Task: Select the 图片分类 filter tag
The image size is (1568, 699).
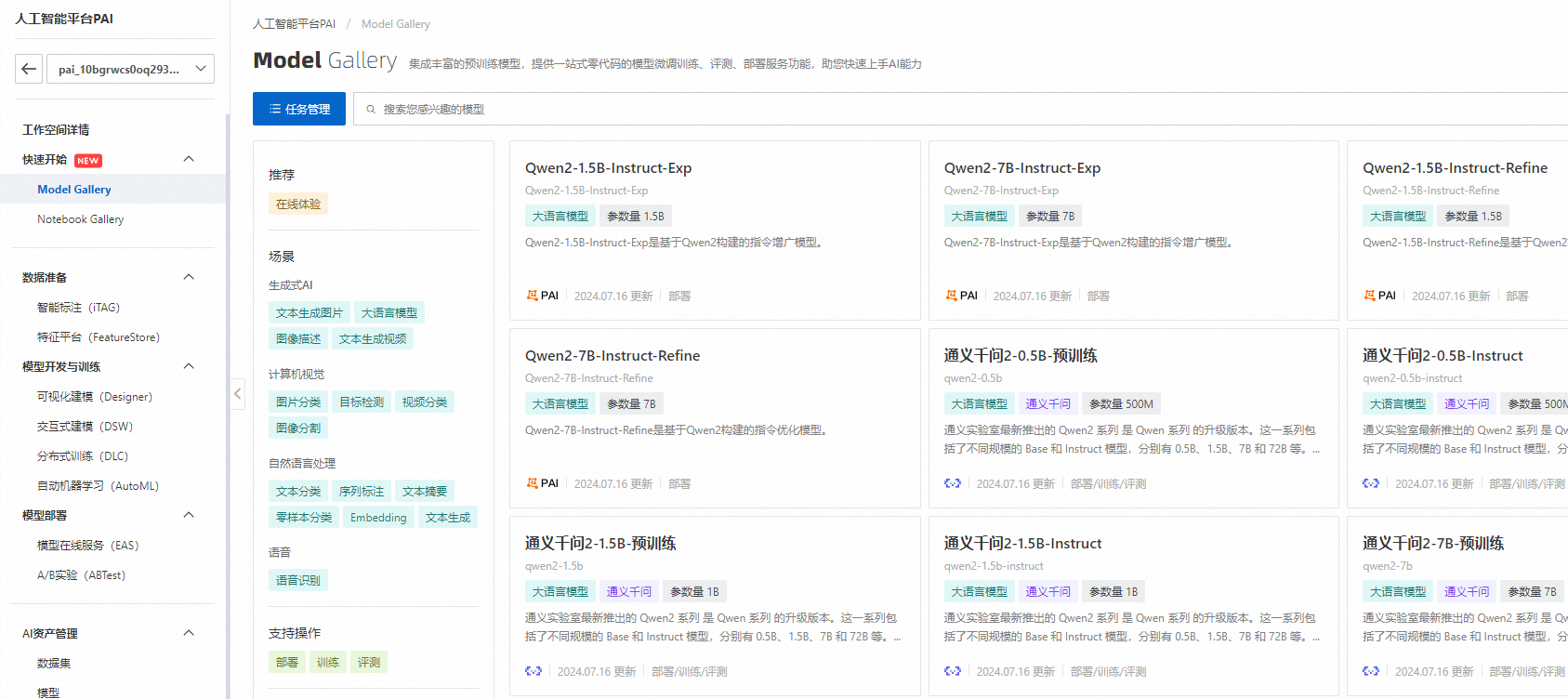Action: (x=298, y=402)
